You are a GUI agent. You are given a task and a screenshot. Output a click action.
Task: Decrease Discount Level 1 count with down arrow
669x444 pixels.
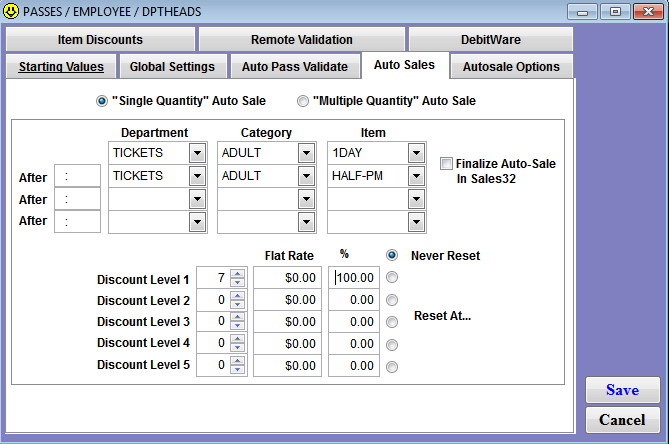click(238, 282)
